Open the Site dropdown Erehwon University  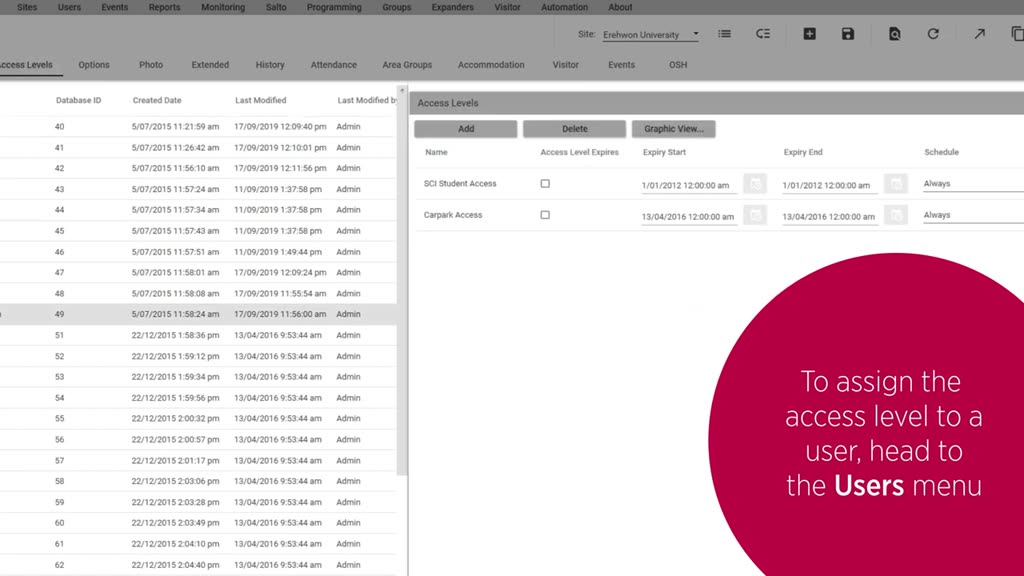tap(650, 35)
